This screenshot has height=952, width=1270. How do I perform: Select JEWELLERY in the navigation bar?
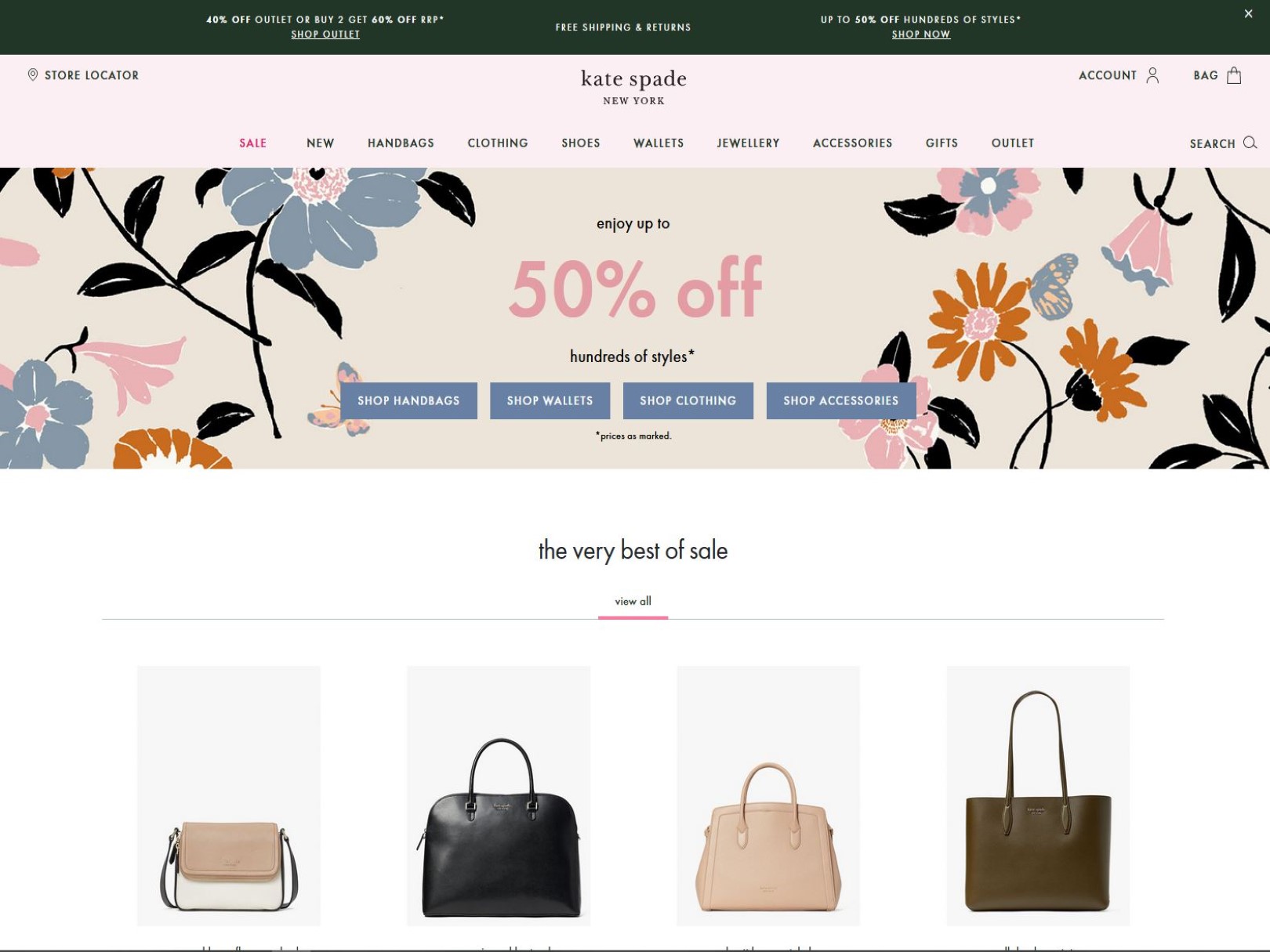click(x=748, y=143)
